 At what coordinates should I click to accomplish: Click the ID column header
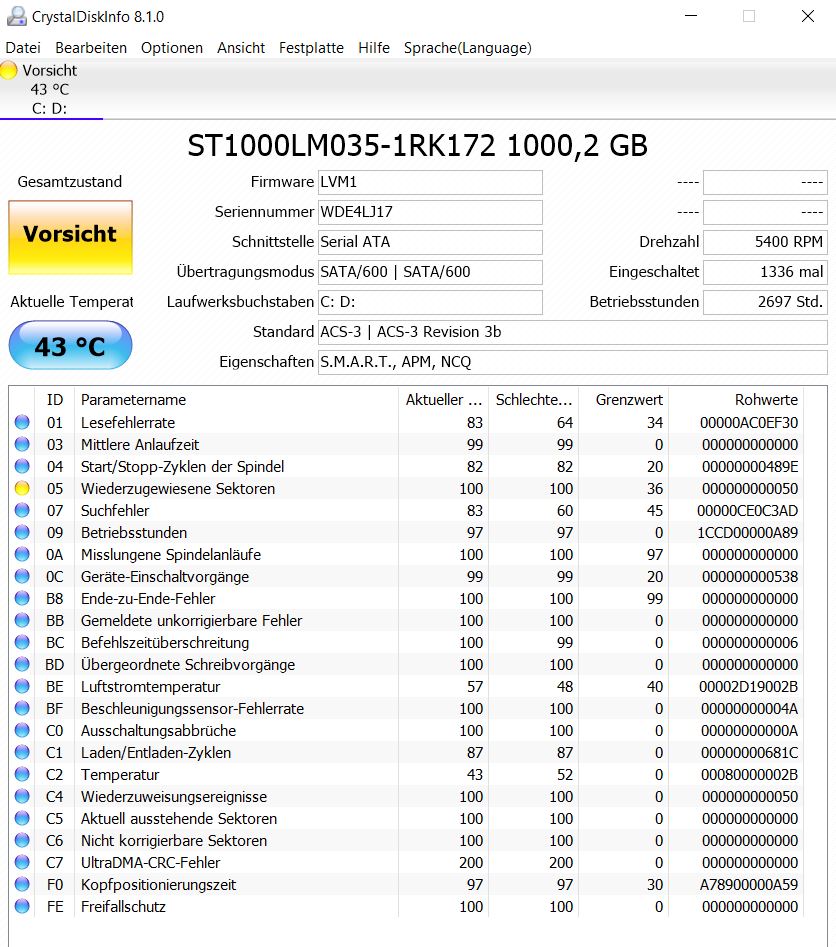[55, 400]
